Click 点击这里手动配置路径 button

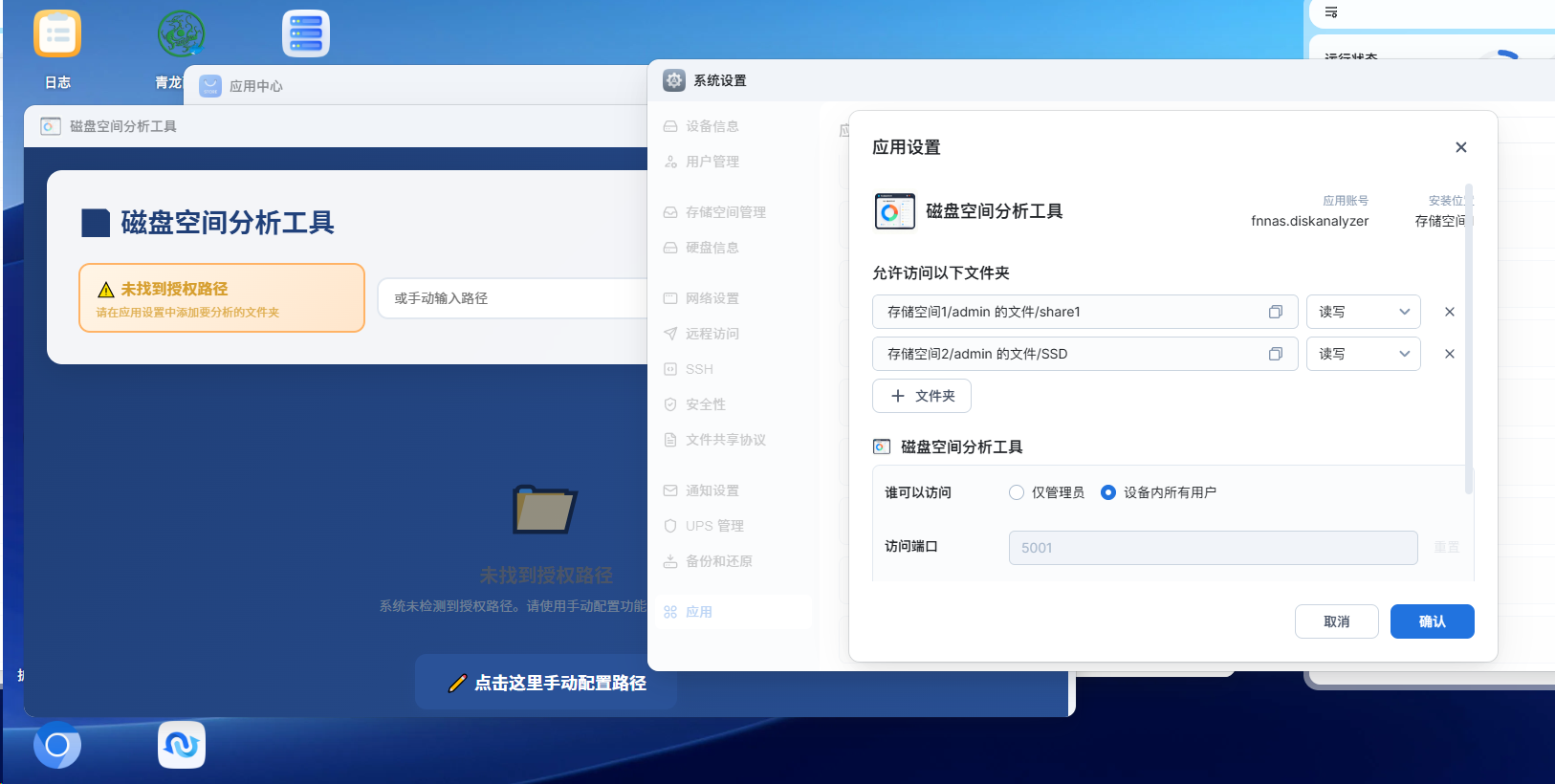(546, 683)
